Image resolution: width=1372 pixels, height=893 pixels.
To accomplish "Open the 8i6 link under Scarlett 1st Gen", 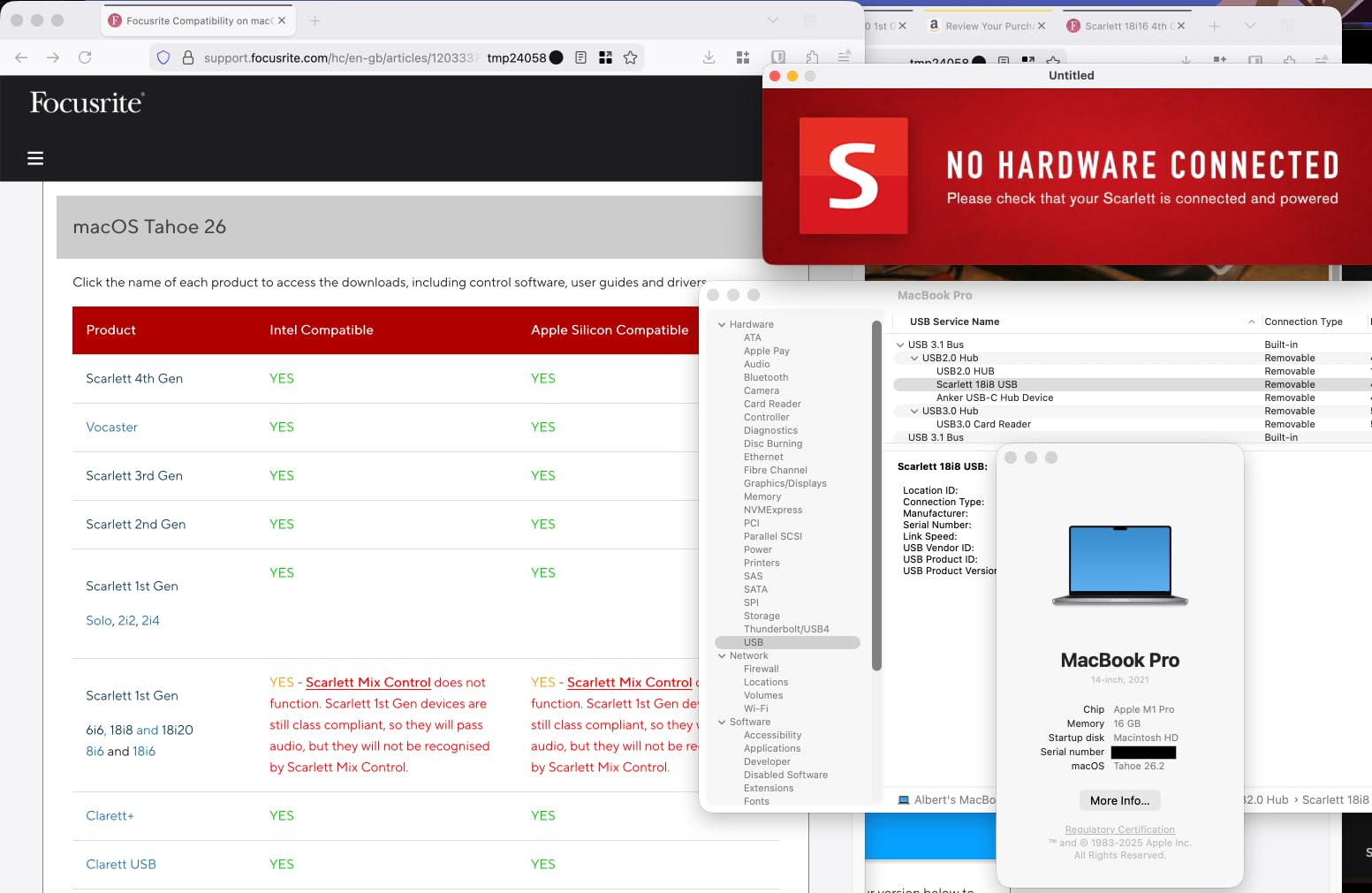I will click(x=95, y=752).
